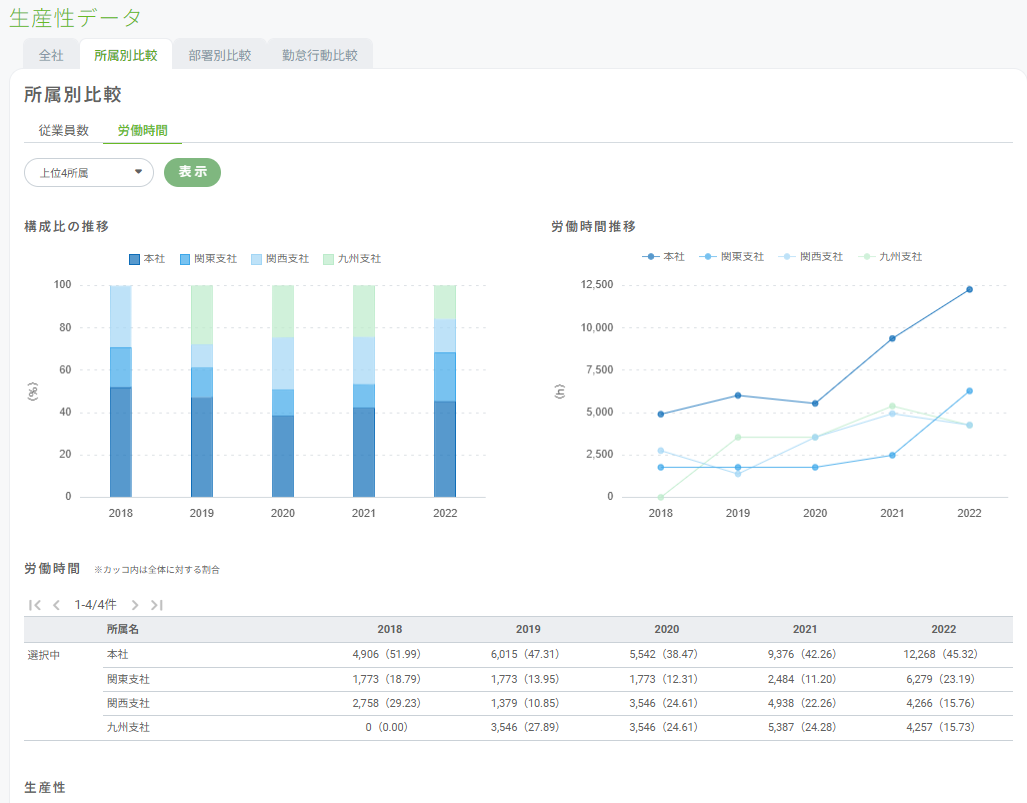Toggle 本社 series in 構成比の推移 legend
1027x803 pixels.
[x=147, y=259]
